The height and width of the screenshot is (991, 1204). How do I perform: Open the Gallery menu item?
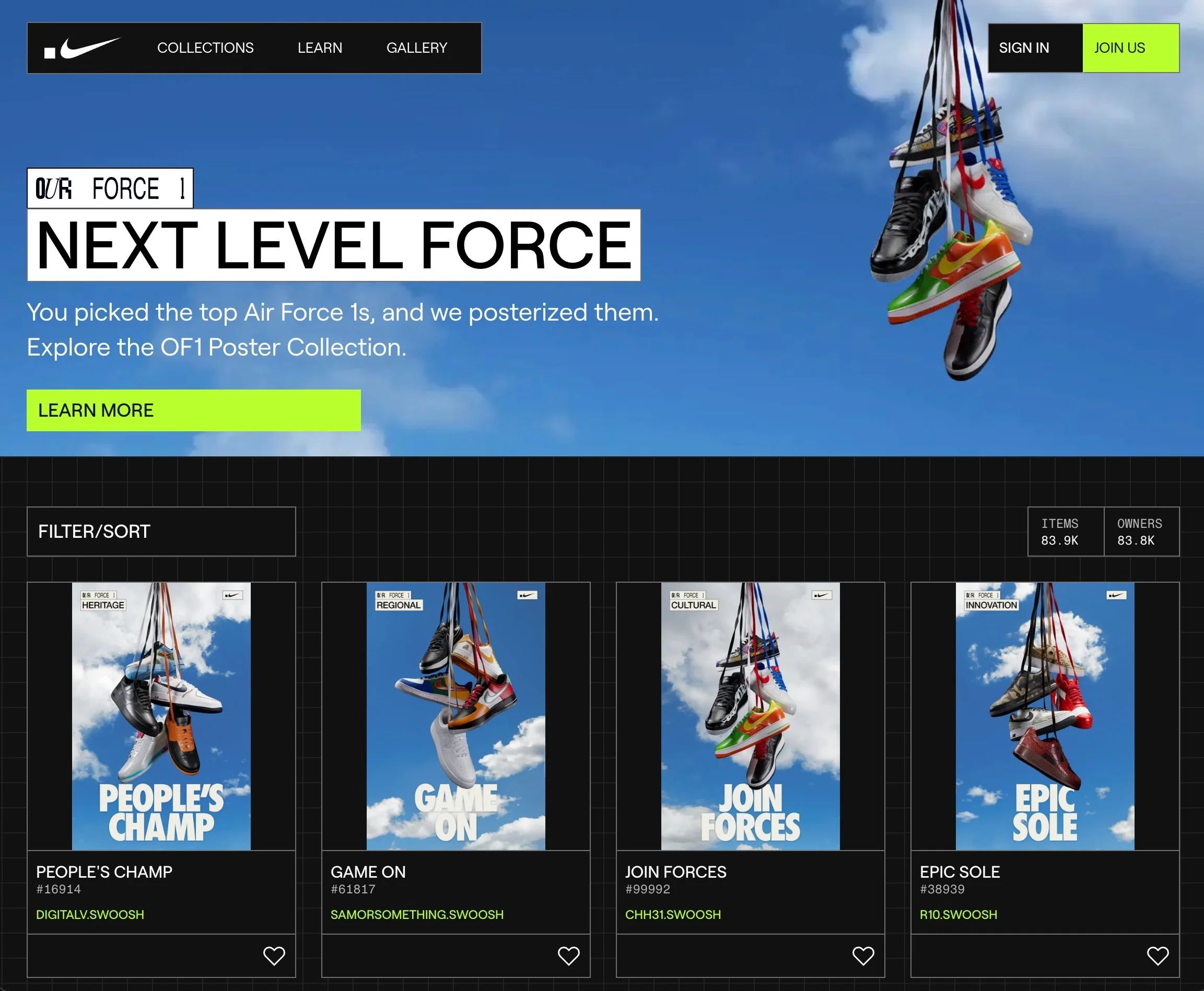pyautogui.click(x=417, y=48)
